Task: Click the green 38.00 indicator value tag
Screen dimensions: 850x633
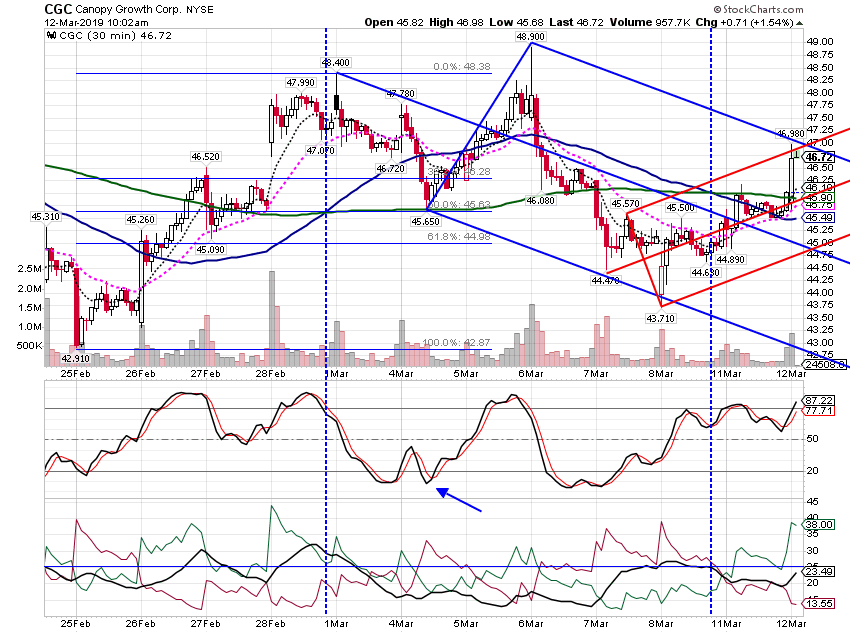Action: (819, 525)
